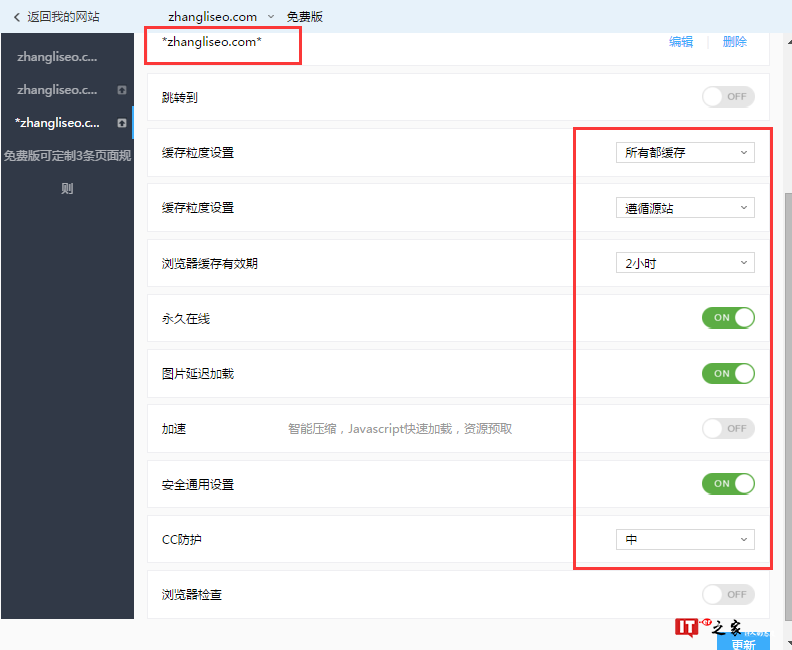Click the up-arrow icon on second sidebar rule

tap(121, 90)
